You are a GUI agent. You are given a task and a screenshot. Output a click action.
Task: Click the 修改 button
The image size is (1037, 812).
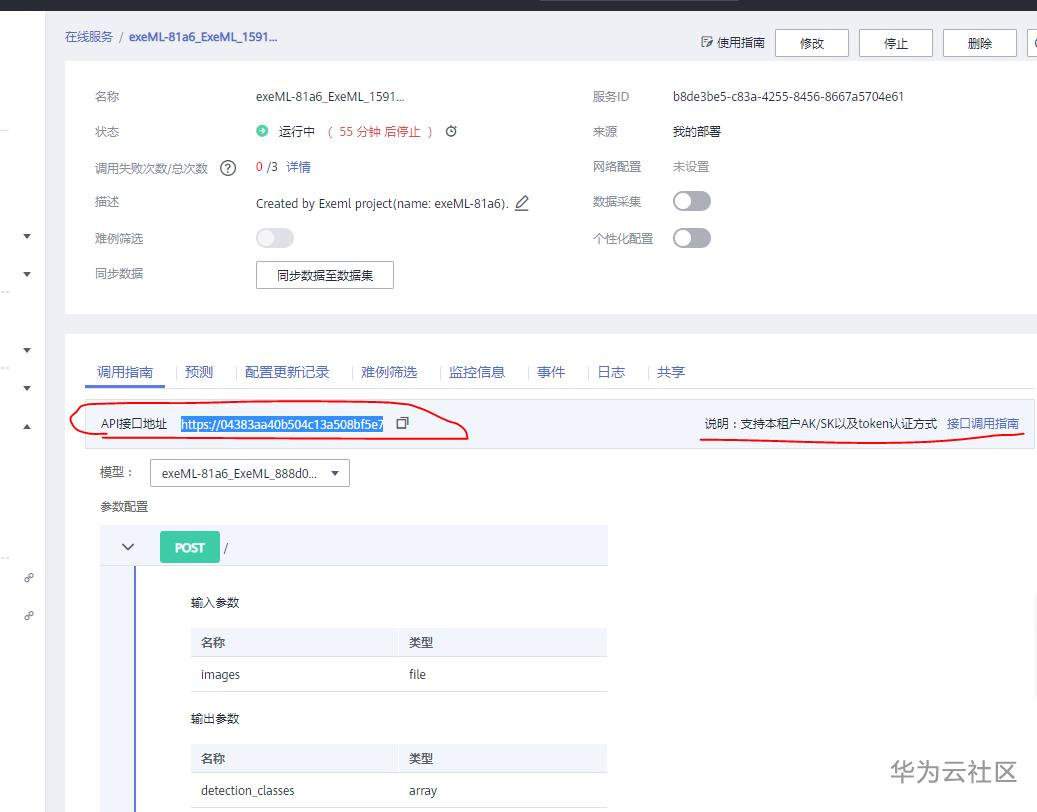pos(811,43)
